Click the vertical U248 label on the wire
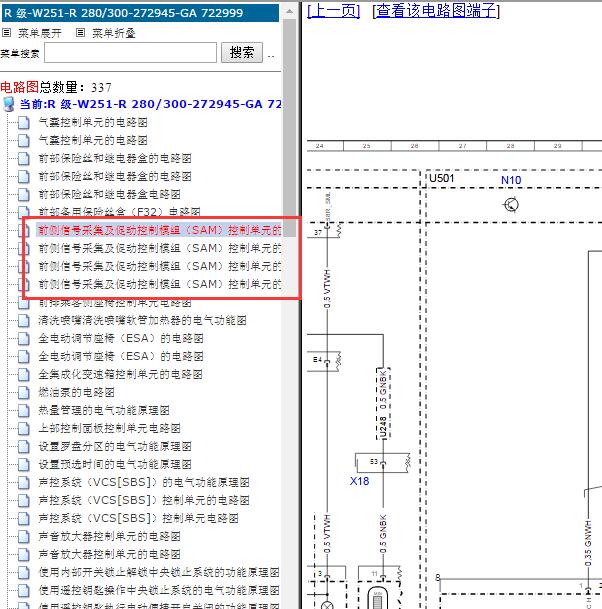Screen dimensions: 602x609 [383, 426]
